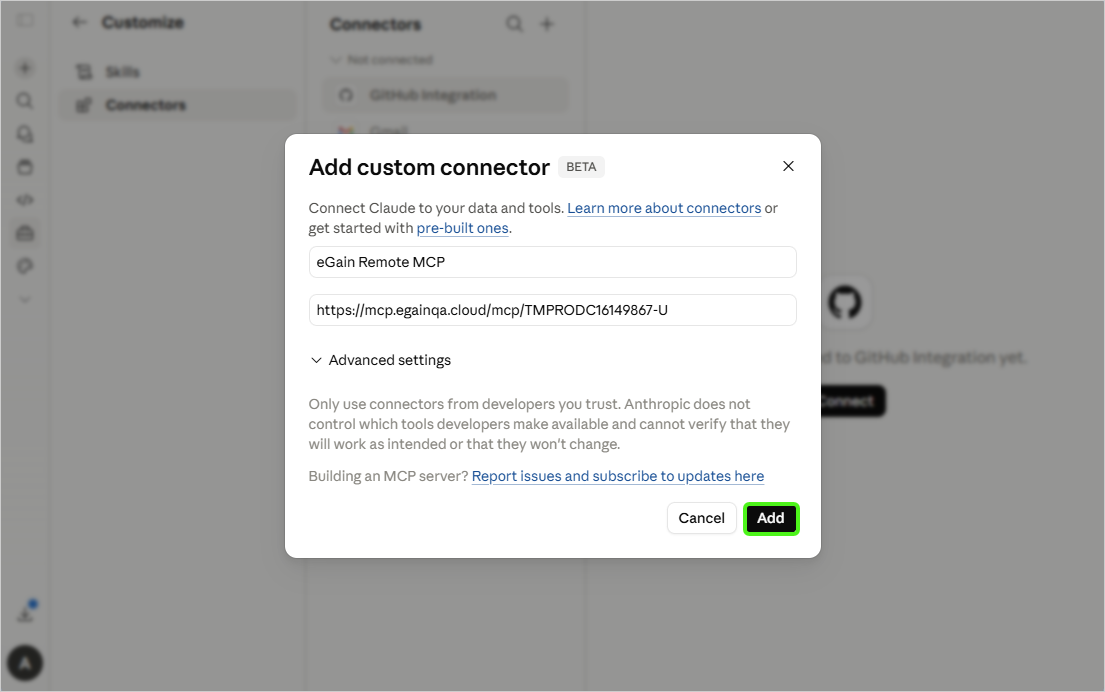The image size is (1105, 692).
Task: Close the Add custom connector dialog
Action: click(x=788, y=166)
